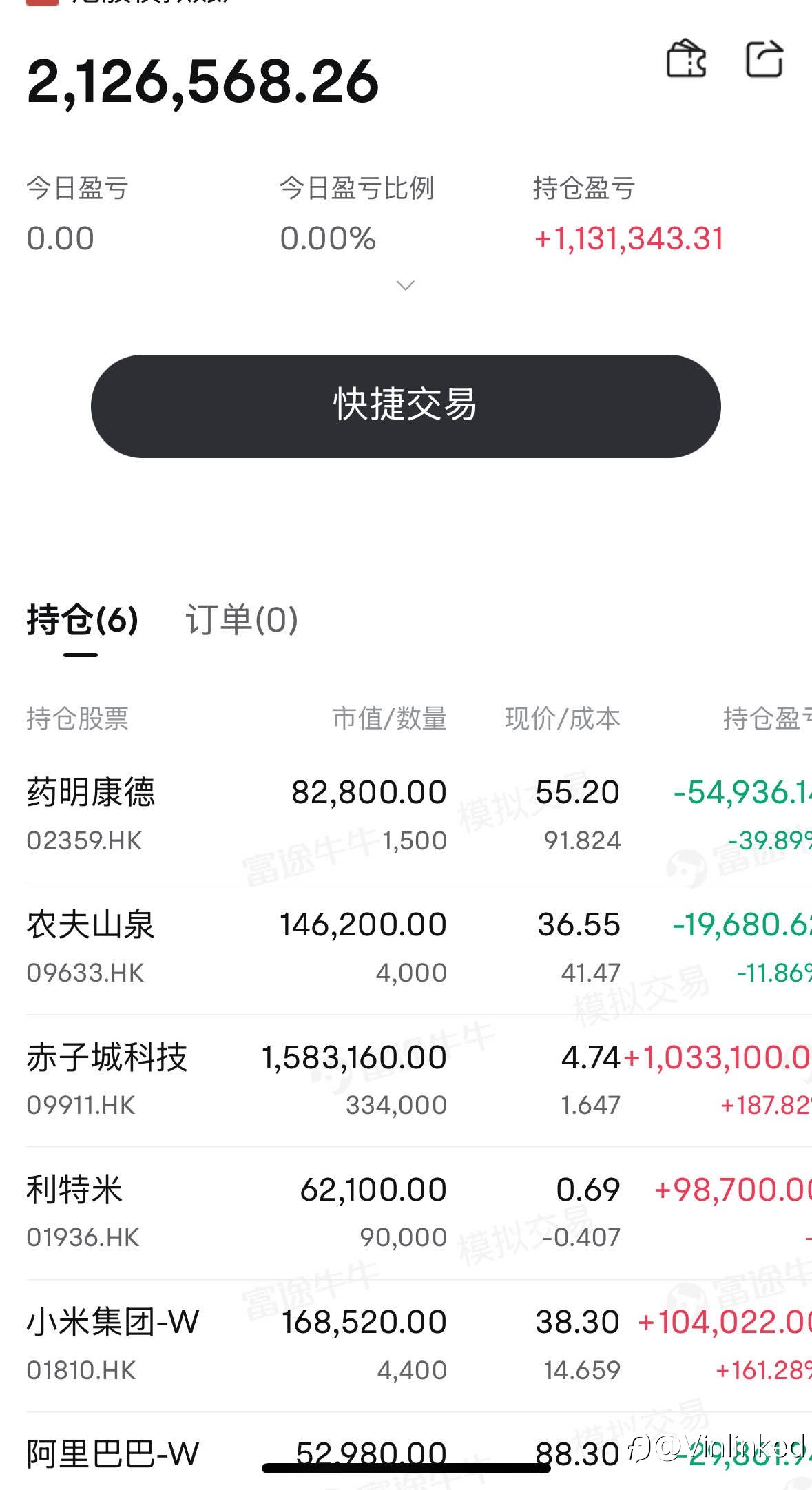Screen dimensions: 812x1490
Task: Tap the total assets value 2,126,568.26
Action: tap(202, 83)
